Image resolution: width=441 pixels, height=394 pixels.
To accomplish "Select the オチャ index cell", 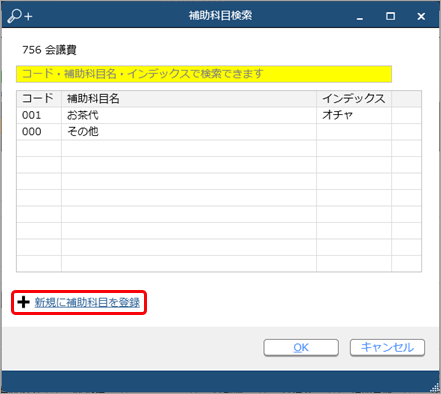I will (354, 115).
